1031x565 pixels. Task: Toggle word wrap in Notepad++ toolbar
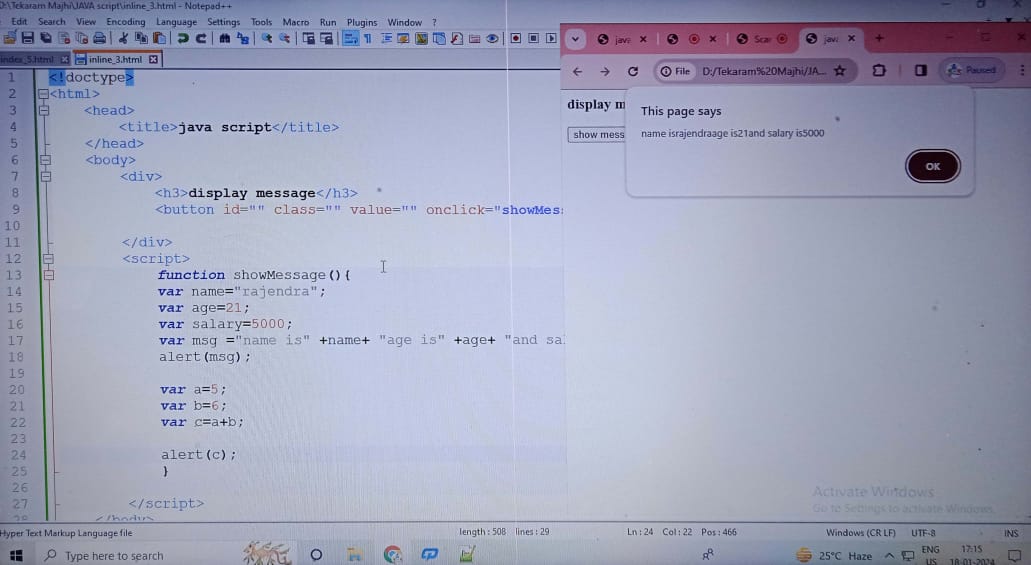[350, 39]
